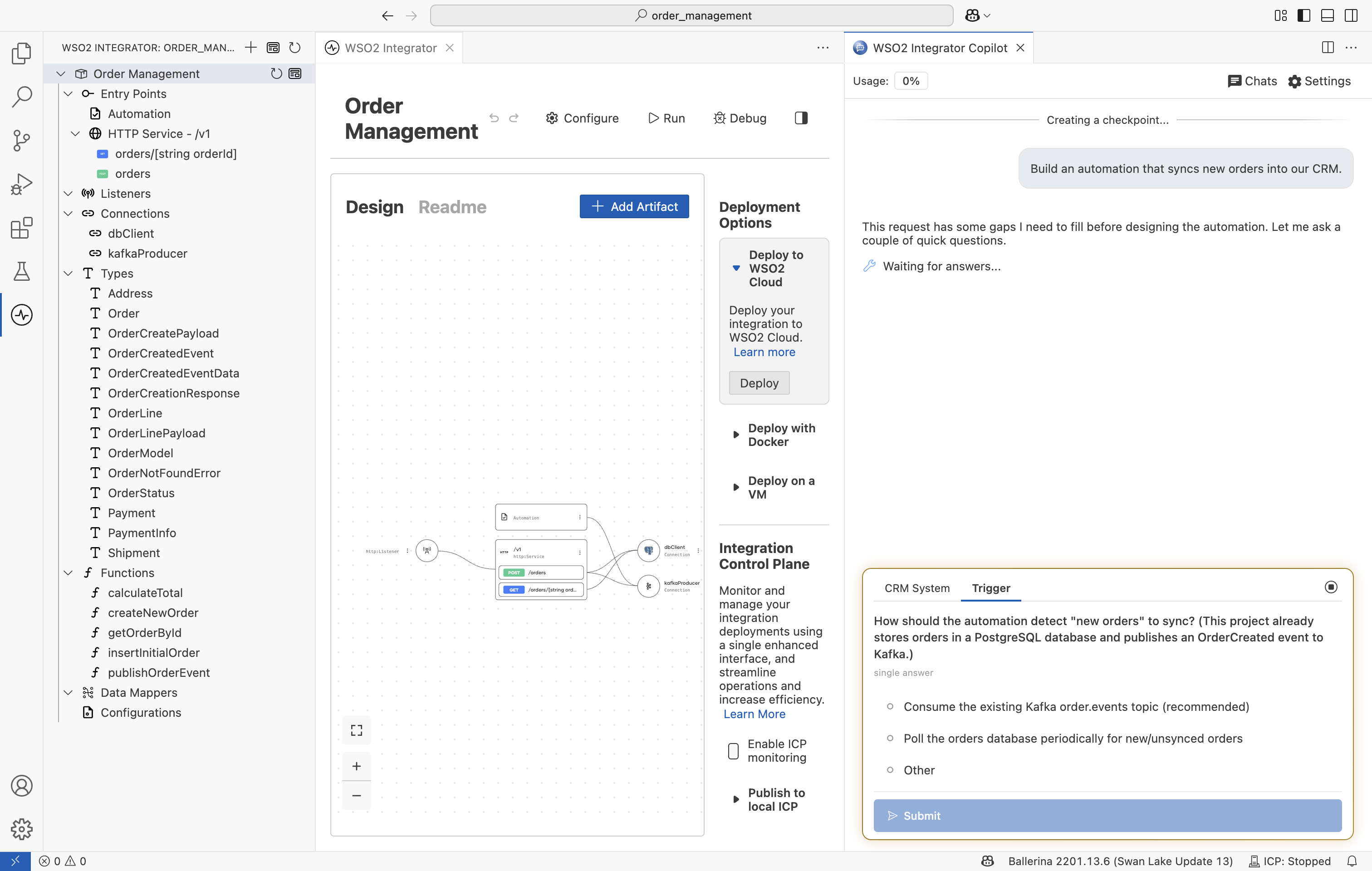The height and width of the screenshot is (871, 1372).
Task: Enable ICP monitoring checkbox
Action: click(733, 751)
